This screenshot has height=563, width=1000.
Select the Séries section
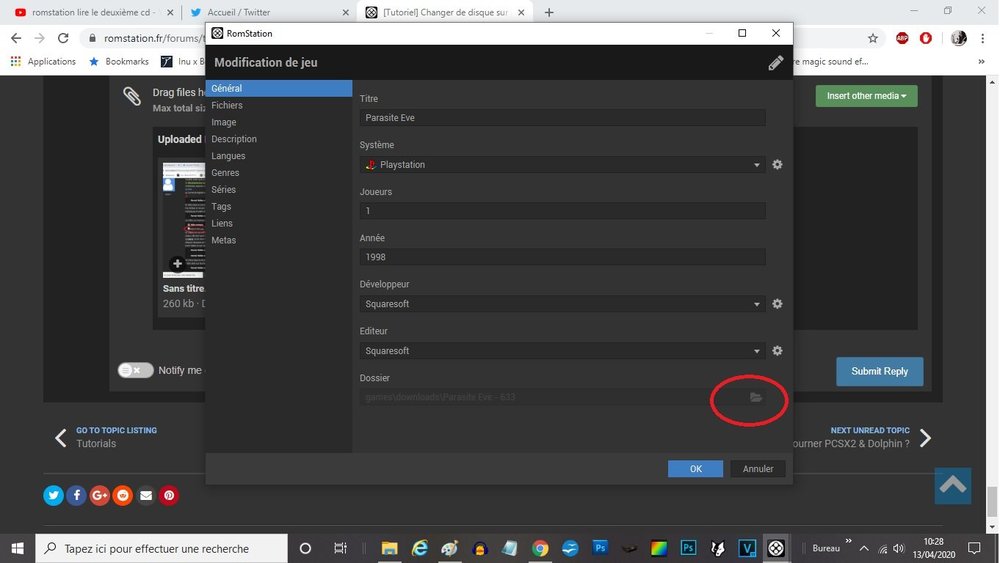tap(279, 189)
